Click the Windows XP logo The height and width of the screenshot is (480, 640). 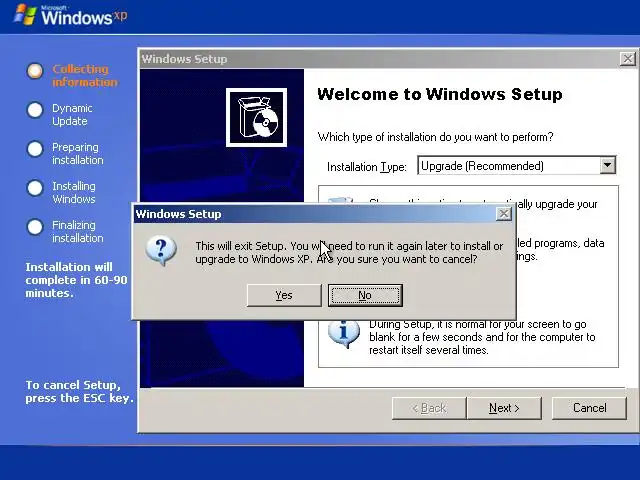pyautogui.click(x=71, y=16)
